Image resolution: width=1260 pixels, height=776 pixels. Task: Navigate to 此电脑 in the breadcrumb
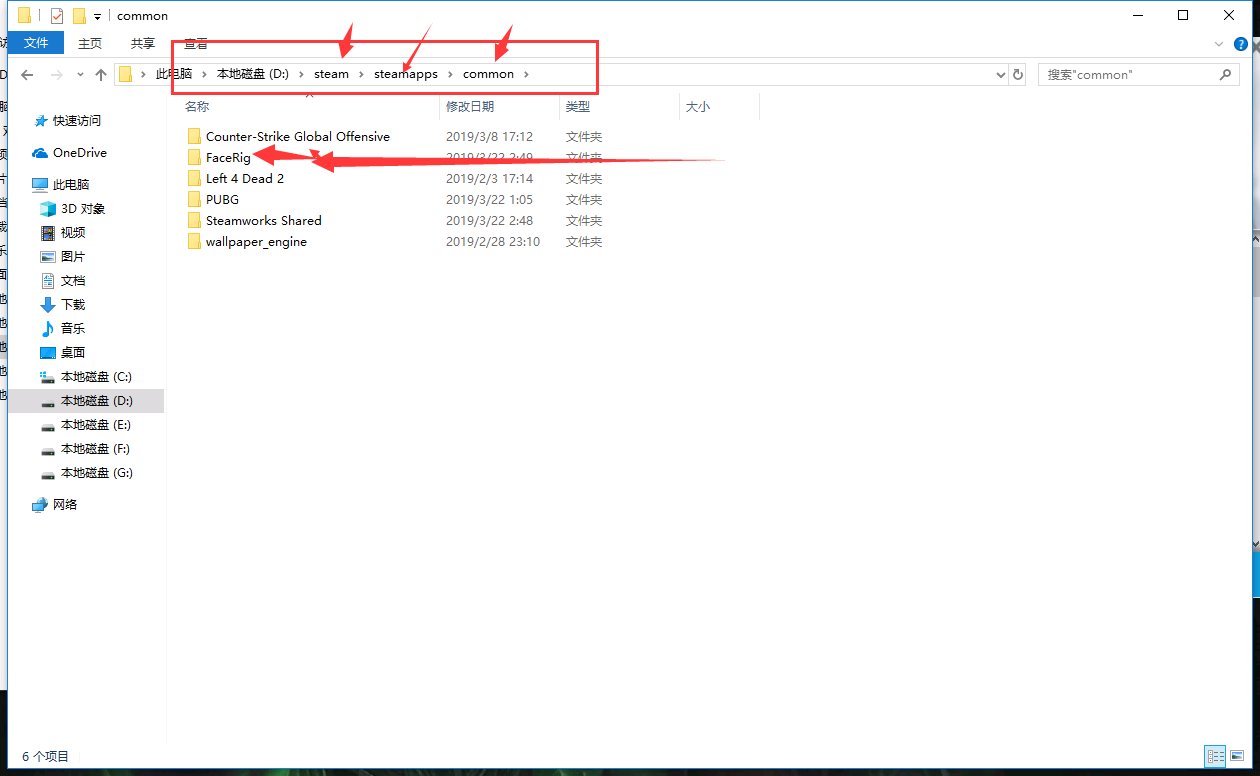[x=173, y=74]
